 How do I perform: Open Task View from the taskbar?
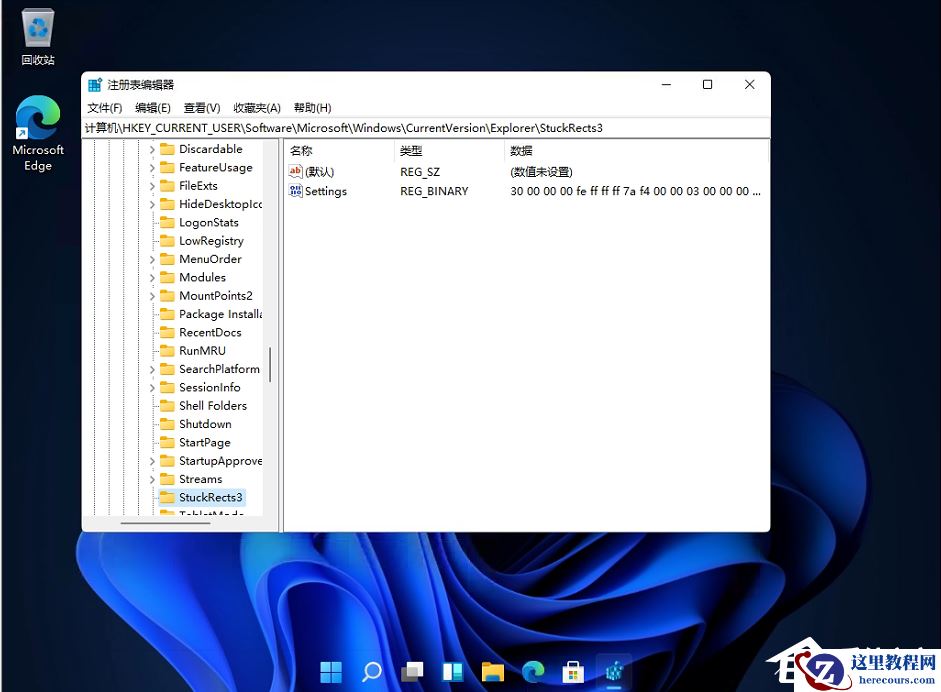[411, 672]
